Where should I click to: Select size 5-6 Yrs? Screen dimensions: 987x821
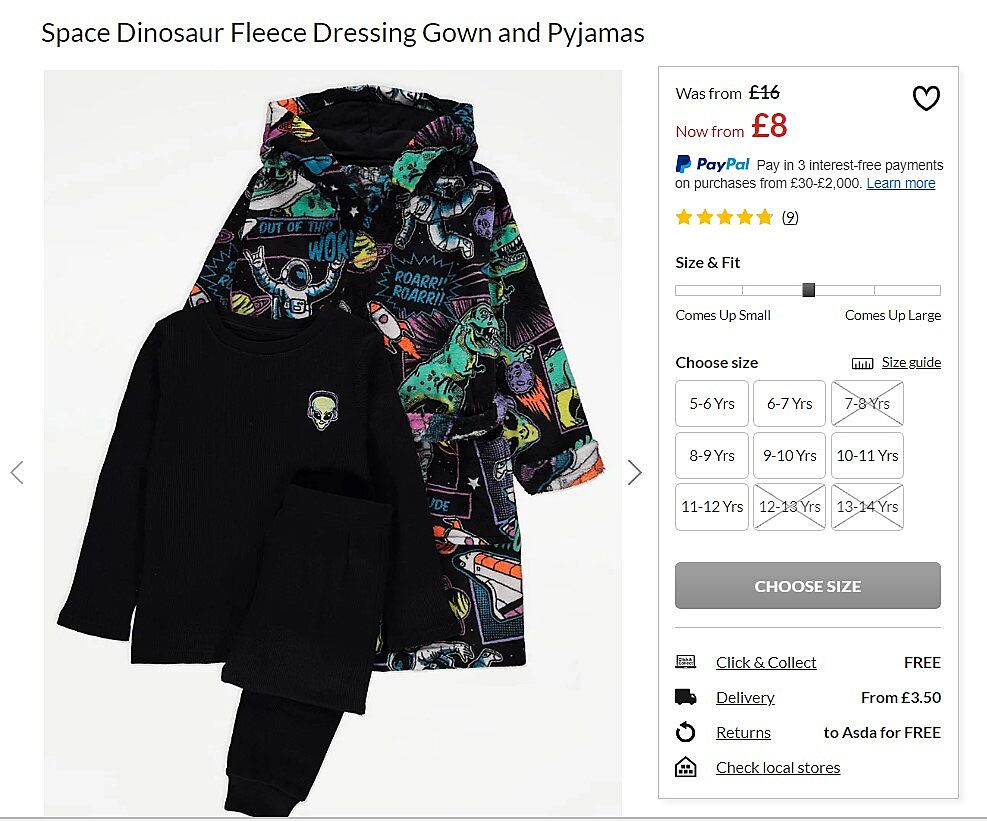[712, 404]
